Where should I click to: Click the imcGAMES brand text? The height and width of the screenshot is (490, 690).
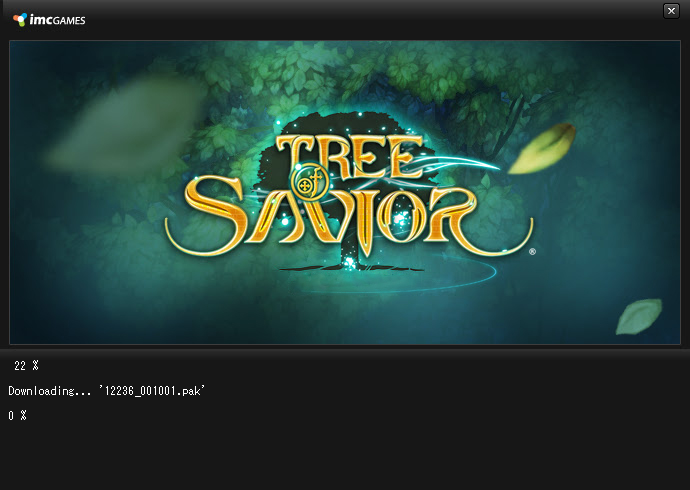pos(57,20)
